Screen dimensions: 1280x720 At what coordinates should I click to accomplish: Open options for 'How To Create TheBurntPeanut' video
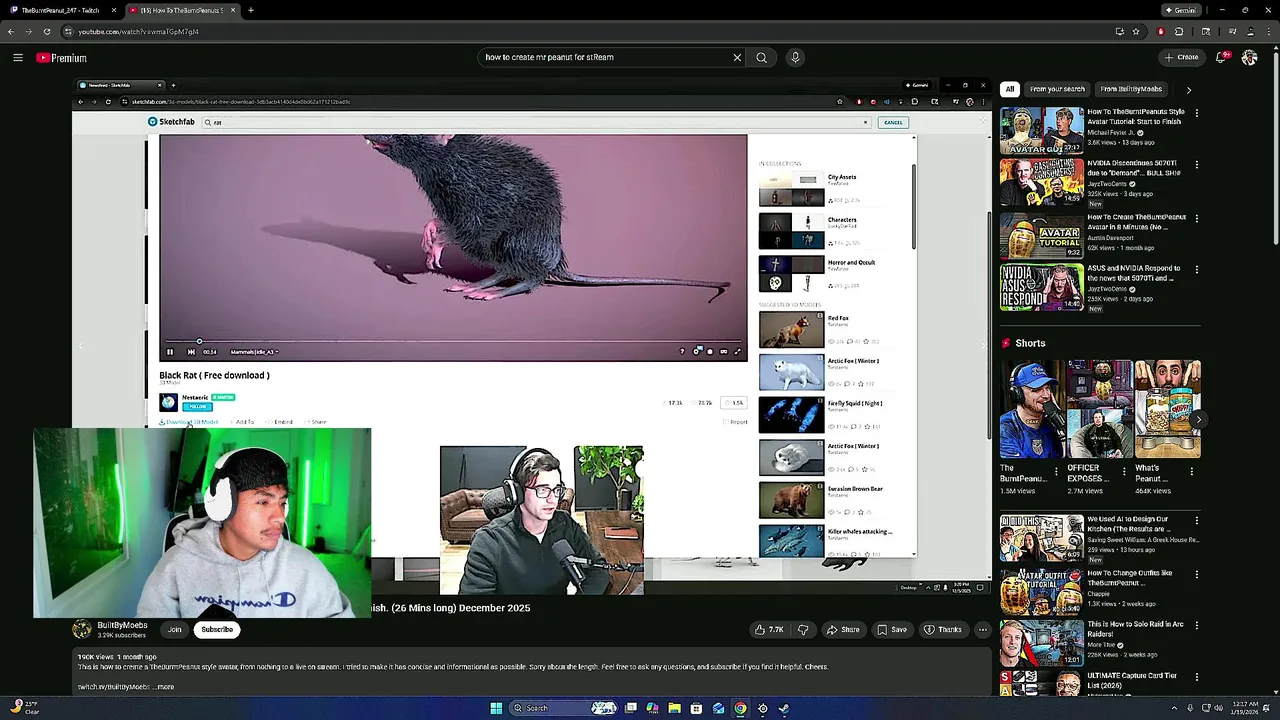pos(1196,217)
